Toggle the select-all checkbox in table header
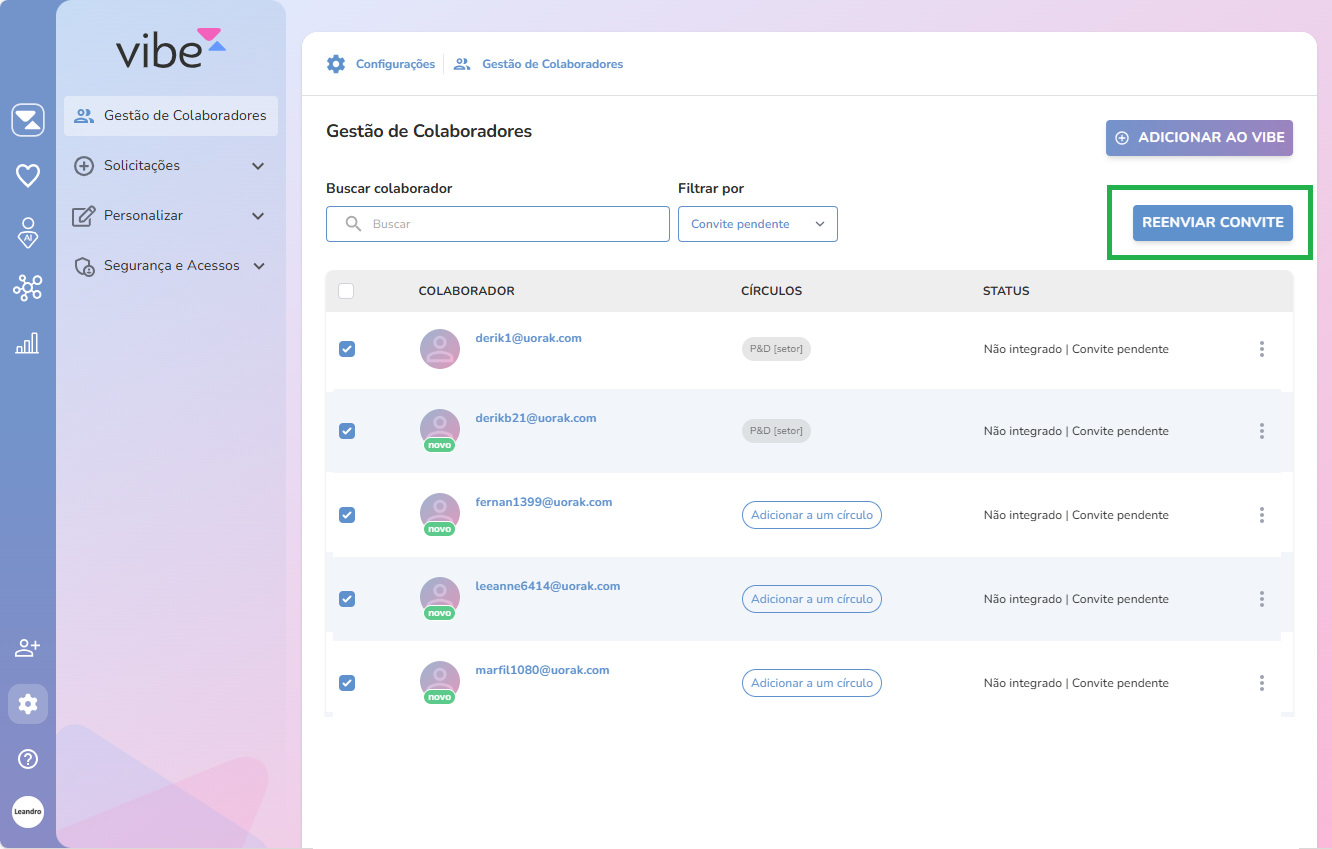This screenshot has width=1332, height=849. 346,291
